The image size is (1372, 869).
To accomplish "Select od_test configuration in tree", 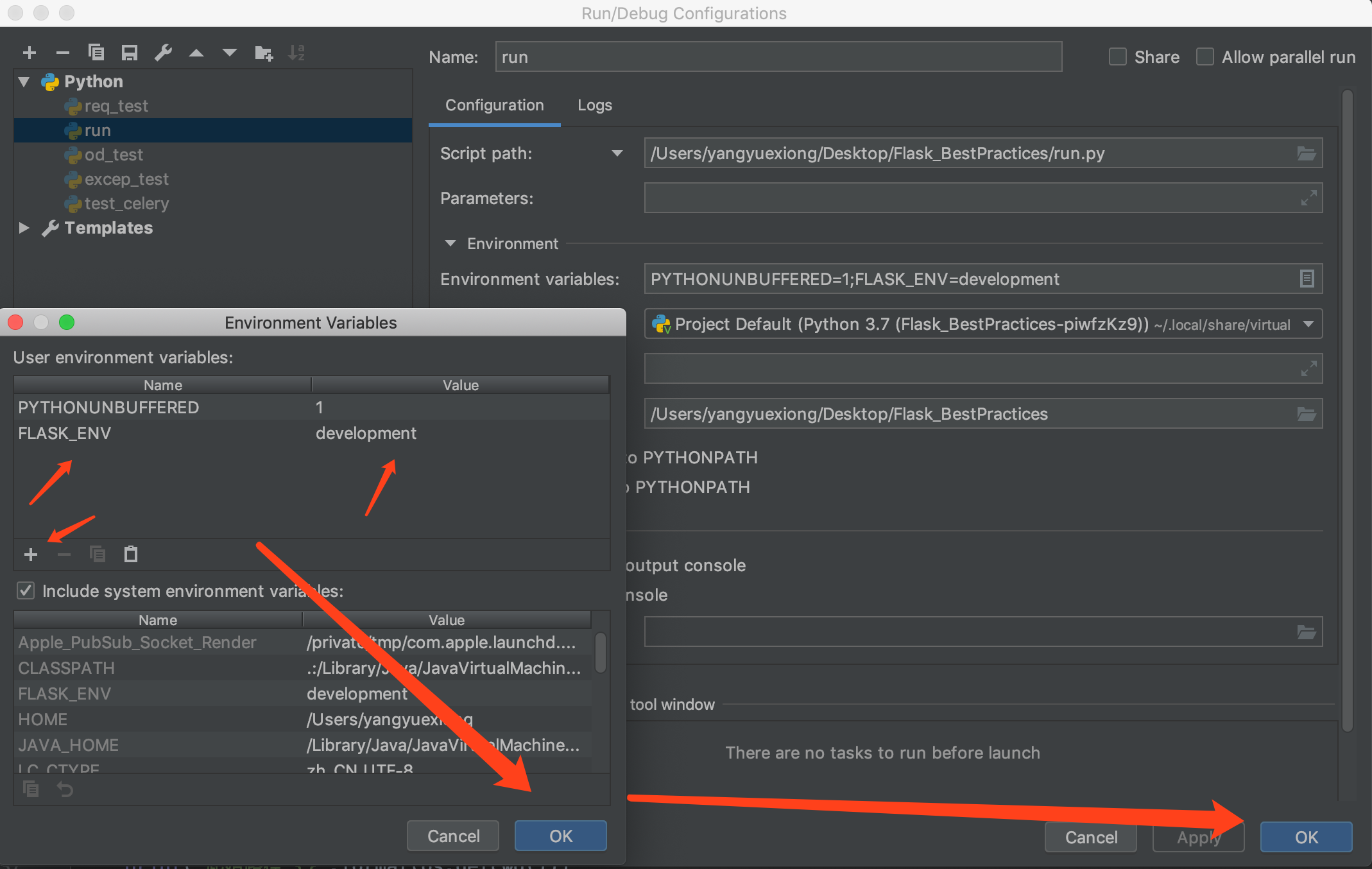I will point(114,155).
